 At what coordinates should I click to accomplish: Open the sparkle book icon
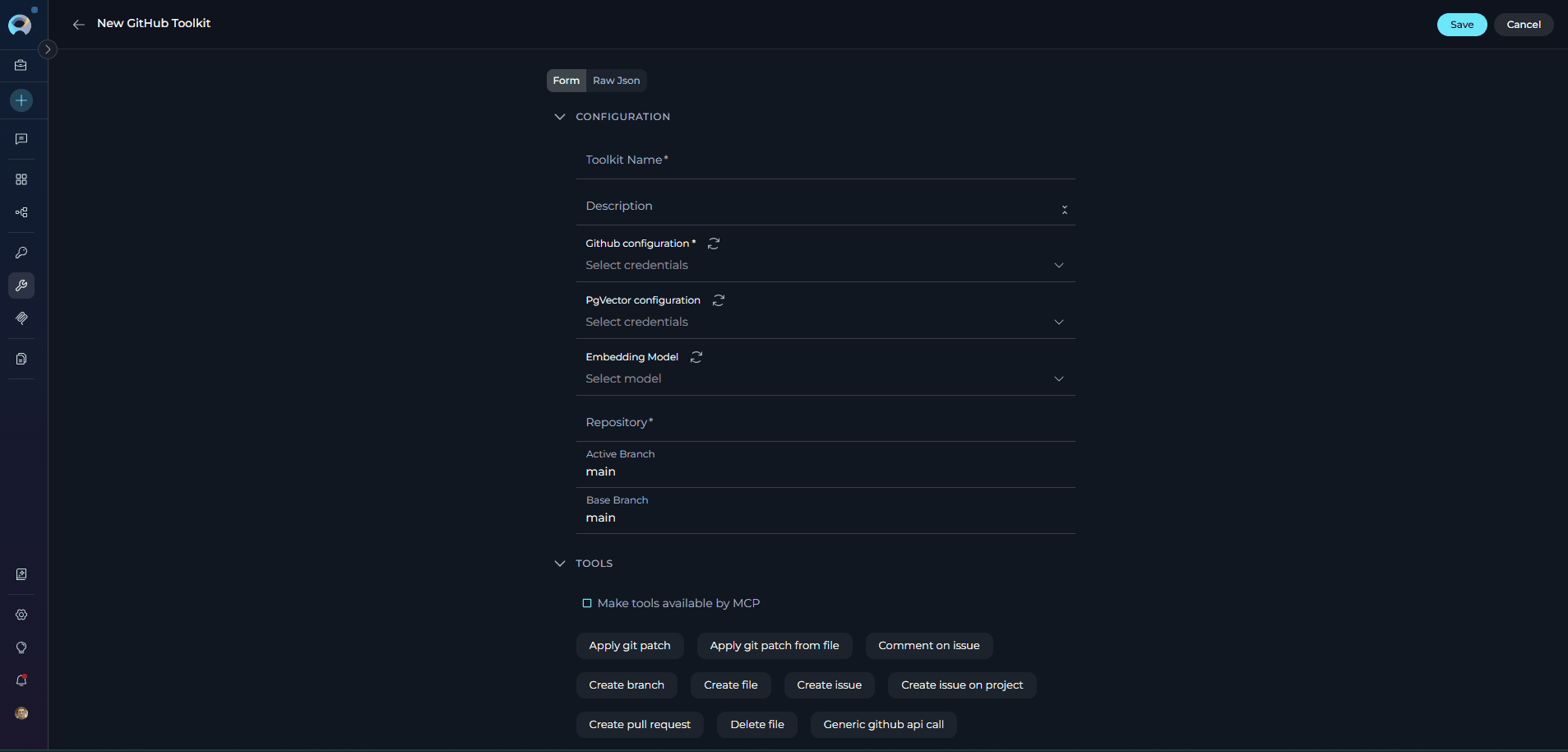coord(21,574)
